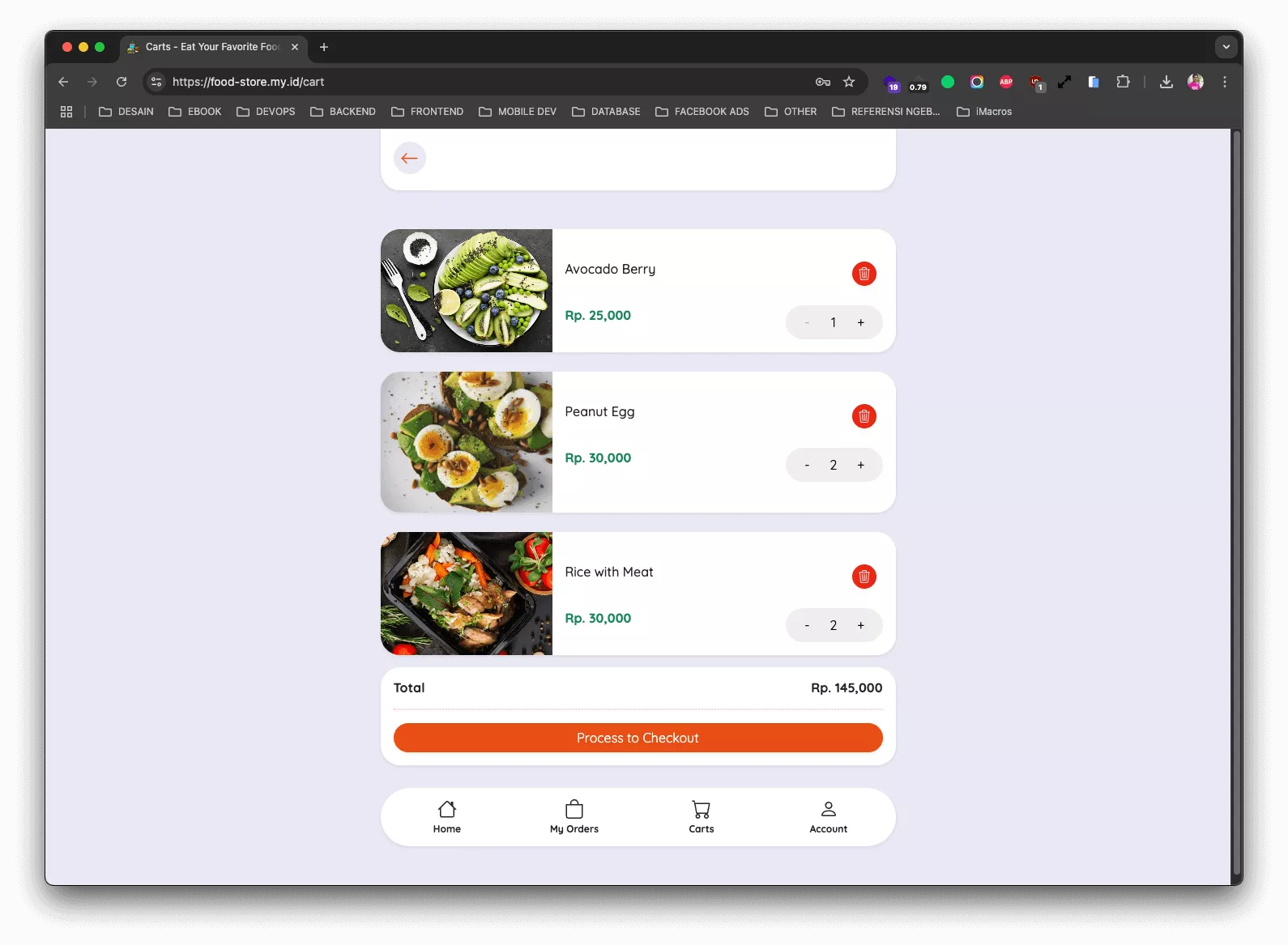Remove Peanut Egg using trash icon
This screenshot has height=945, width=1288.
click(864, 416)
